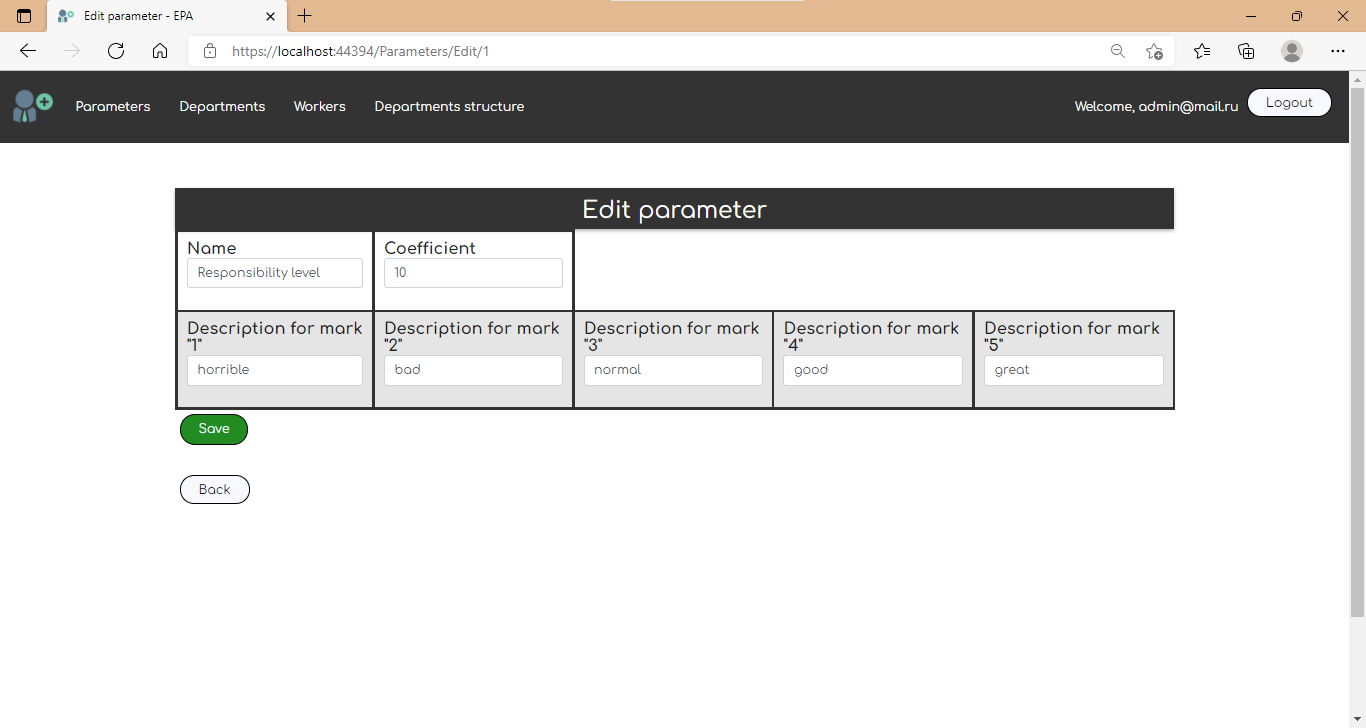The width and height of the screenshot is (1366, 728).
Task: Click the browser address bar URL
Action: coord(360,51)
